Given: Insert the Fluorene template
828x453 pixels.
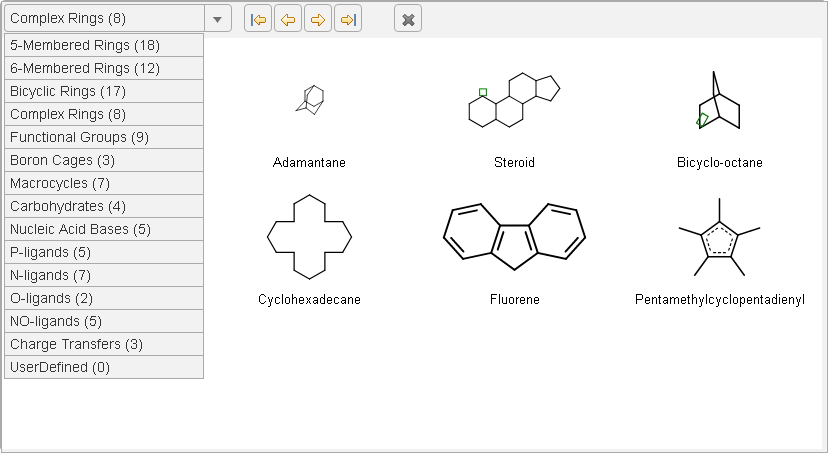Looking at the screenshot, I should [514, 237].
